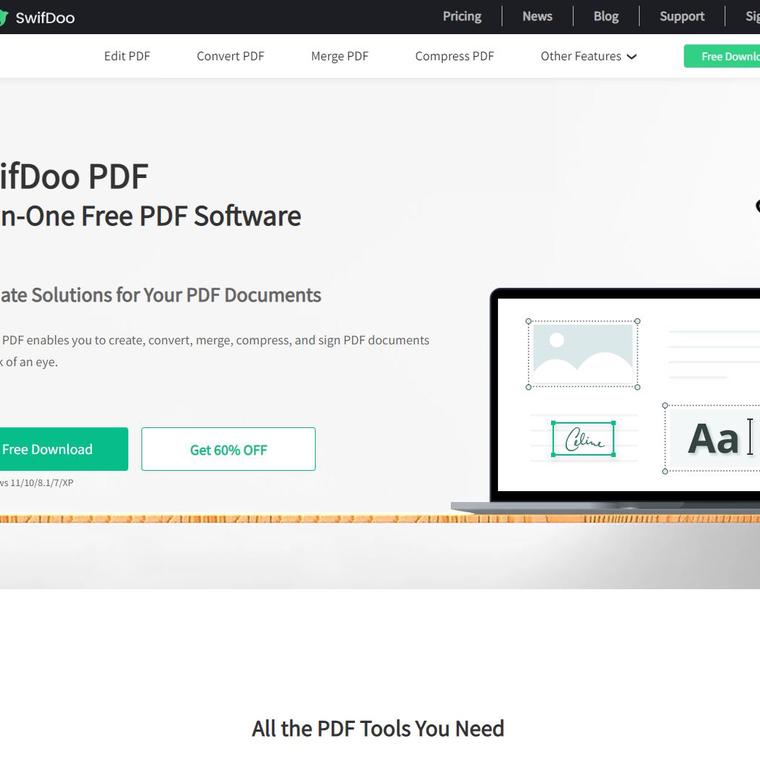Viewport: 760px width, 760px height.
Task: Open the News page
Action: point(537,16)
